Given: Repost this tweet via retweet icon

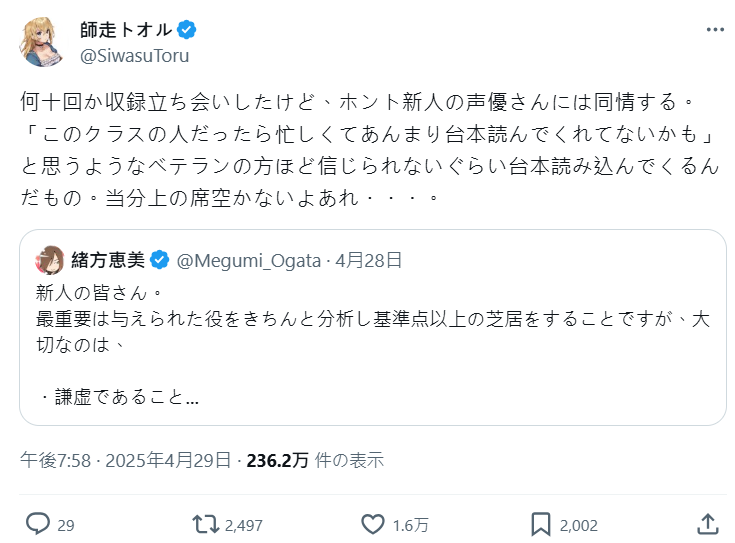Looking at the screenshot, I should pos(206,523).
